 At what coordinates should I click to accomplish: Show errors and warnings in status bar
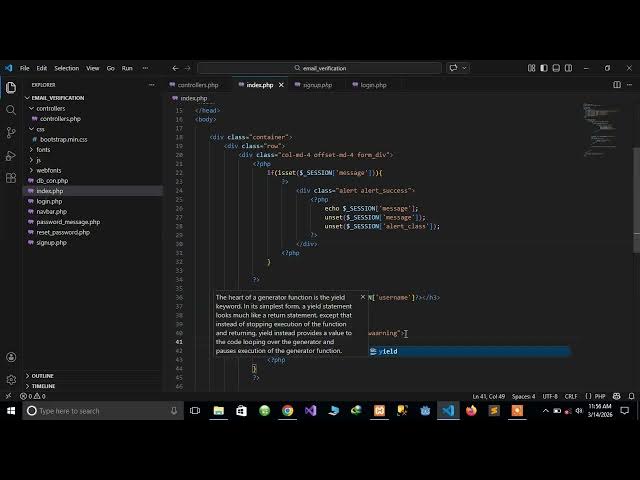33,396
